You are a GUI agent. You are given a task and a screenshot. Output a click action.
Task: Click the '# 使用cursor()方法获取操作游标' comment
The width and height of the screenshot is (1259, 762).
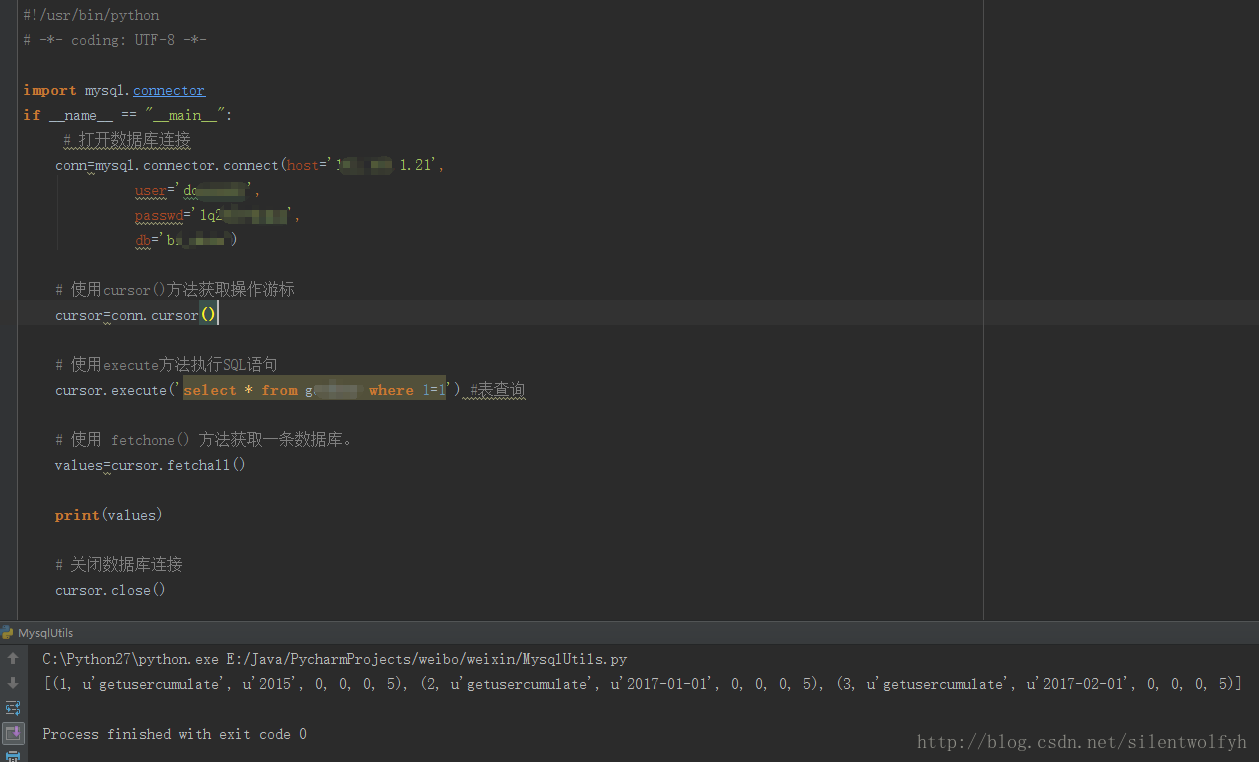tap(175, 290)
